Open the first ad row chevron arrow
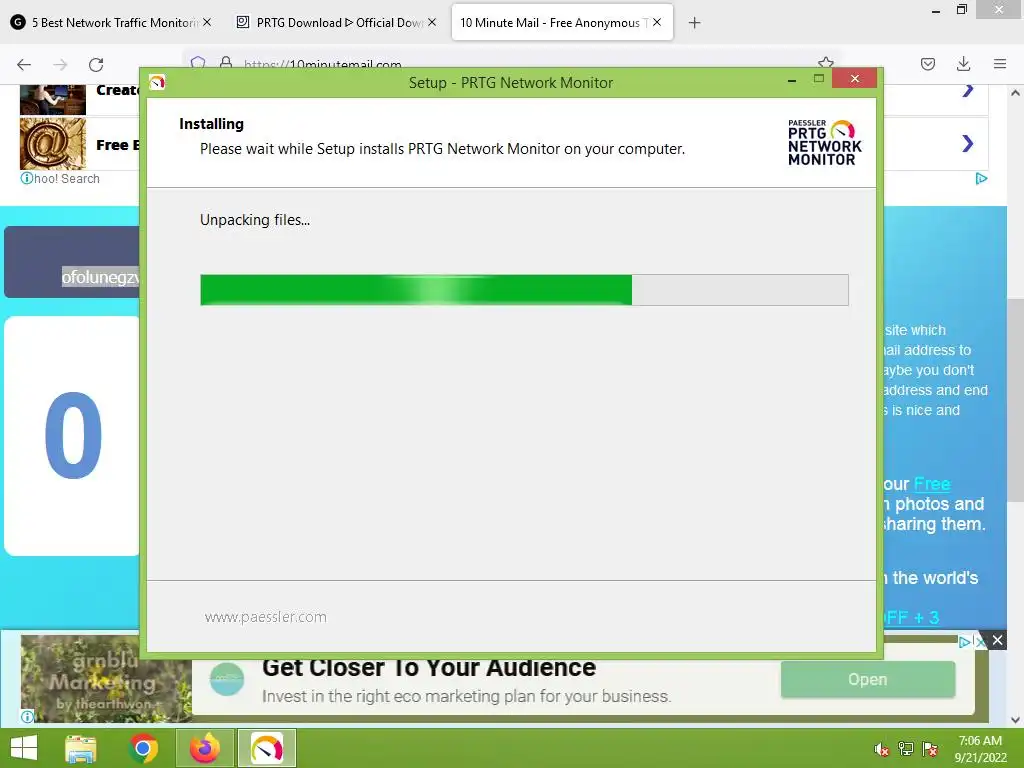This screenshot has height=768, width=1024. click(968, 90)
